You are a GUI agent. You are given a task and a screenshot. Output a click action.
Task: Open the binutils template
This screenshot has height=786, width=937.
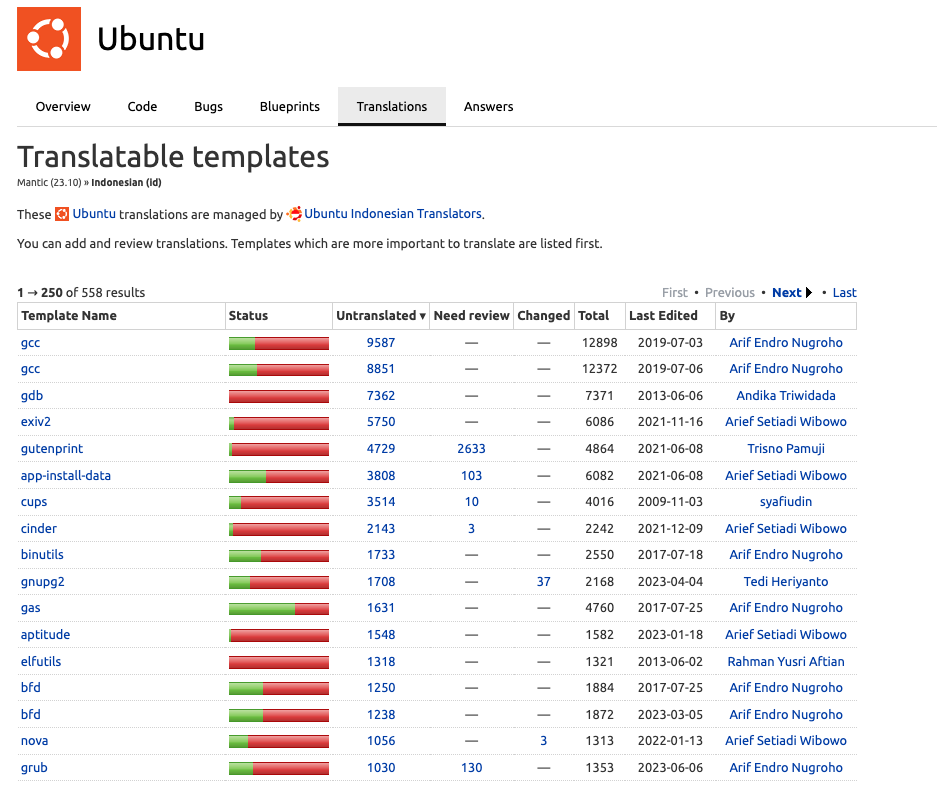42,555
